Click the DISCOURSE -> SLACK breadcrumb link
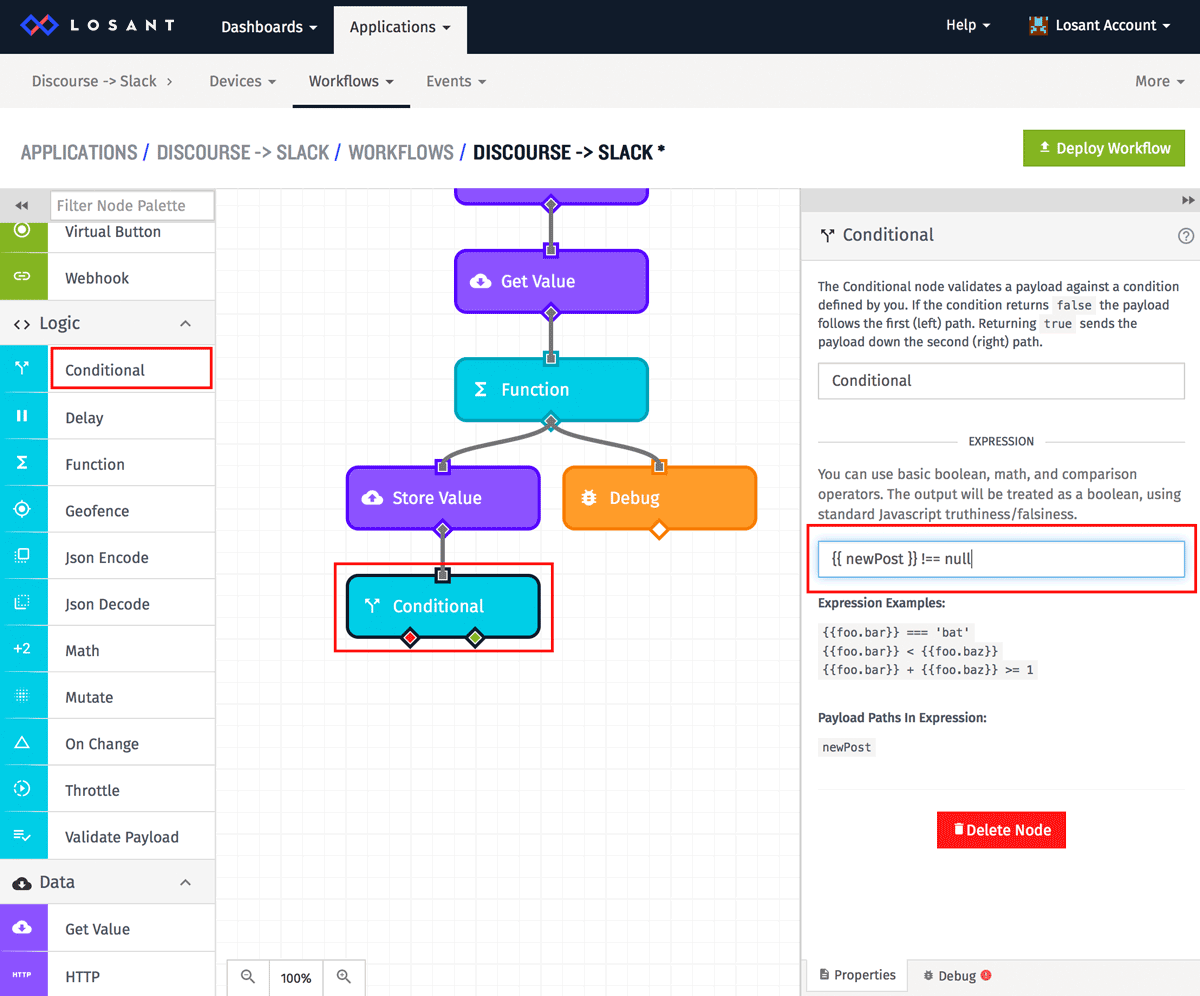 click(x=243, y=152)
